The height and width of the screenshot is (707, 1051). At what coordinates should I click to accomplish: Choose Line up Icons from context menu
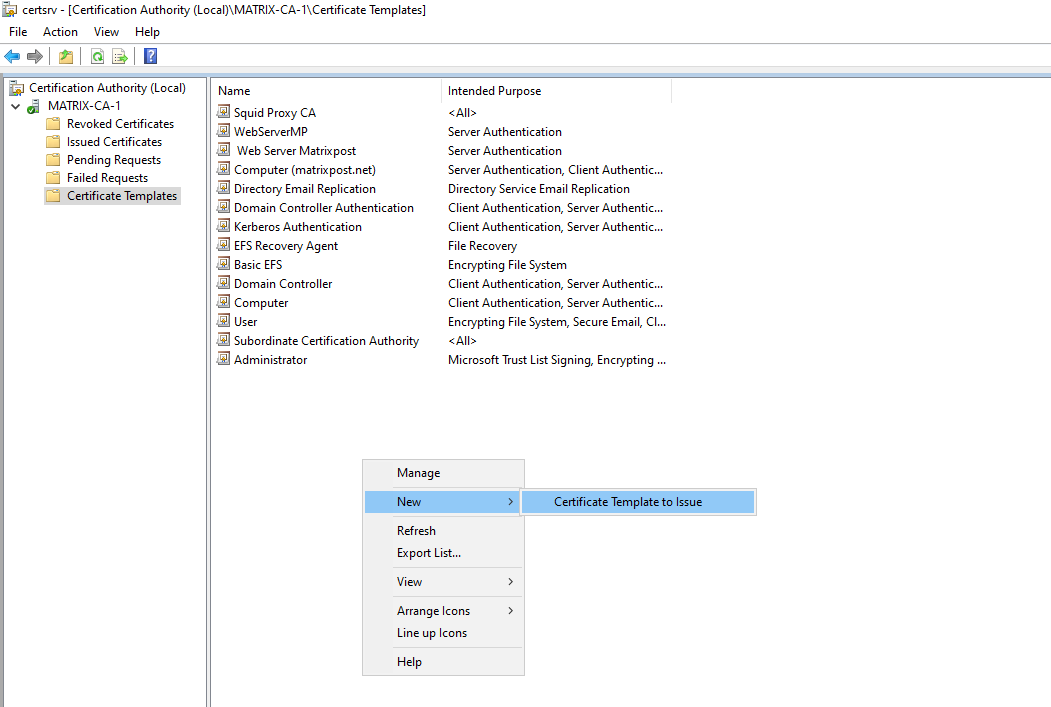point(443,633)
